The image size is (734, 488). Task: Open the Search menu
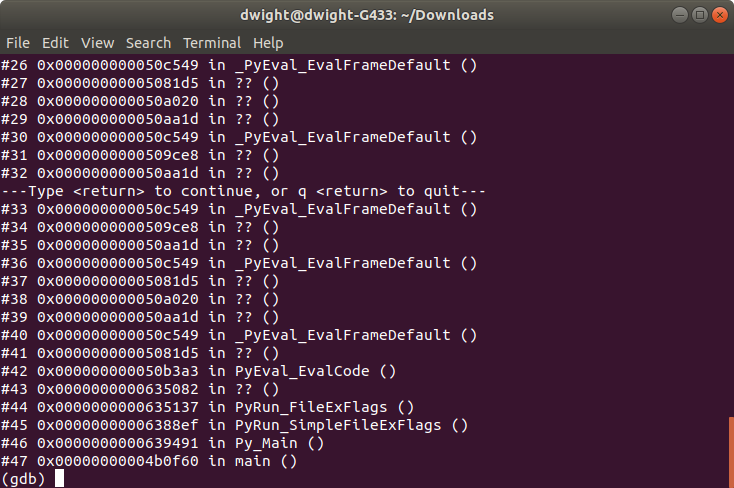[x=148, y=43]
